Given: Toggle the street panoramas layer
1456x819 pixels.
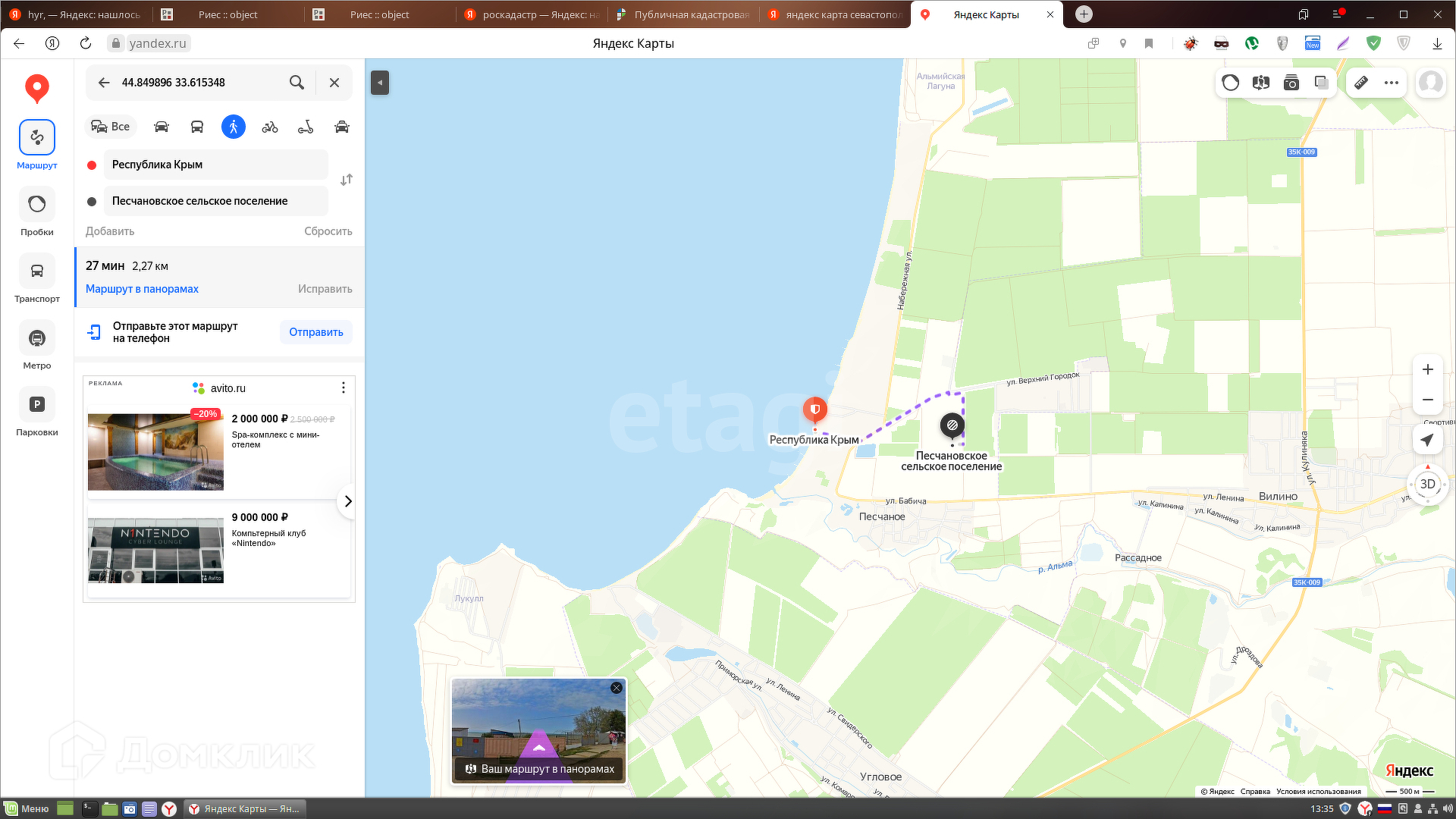Looking at the screenshot, I should click(1260, 83).
